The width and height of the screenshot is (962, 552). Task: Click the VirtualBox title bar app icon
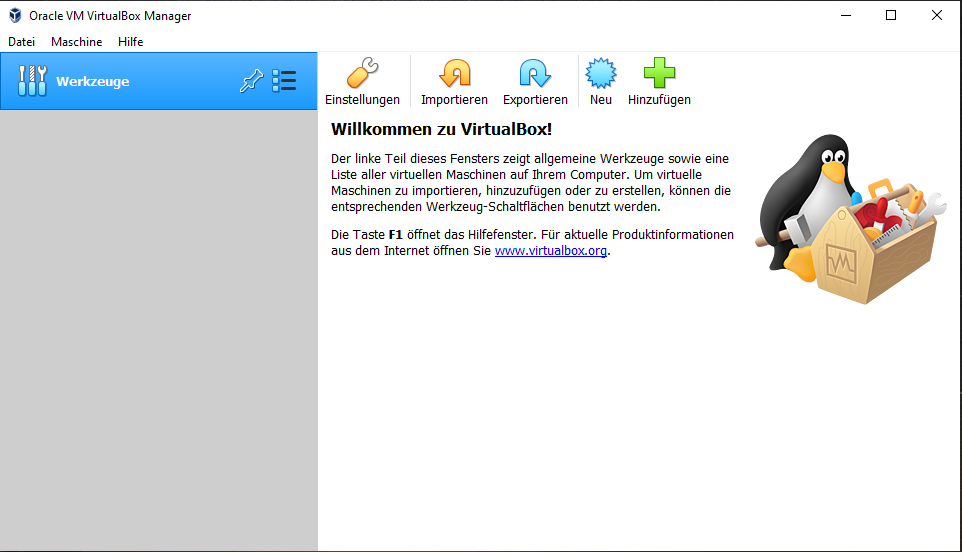(x=15, y=15)
